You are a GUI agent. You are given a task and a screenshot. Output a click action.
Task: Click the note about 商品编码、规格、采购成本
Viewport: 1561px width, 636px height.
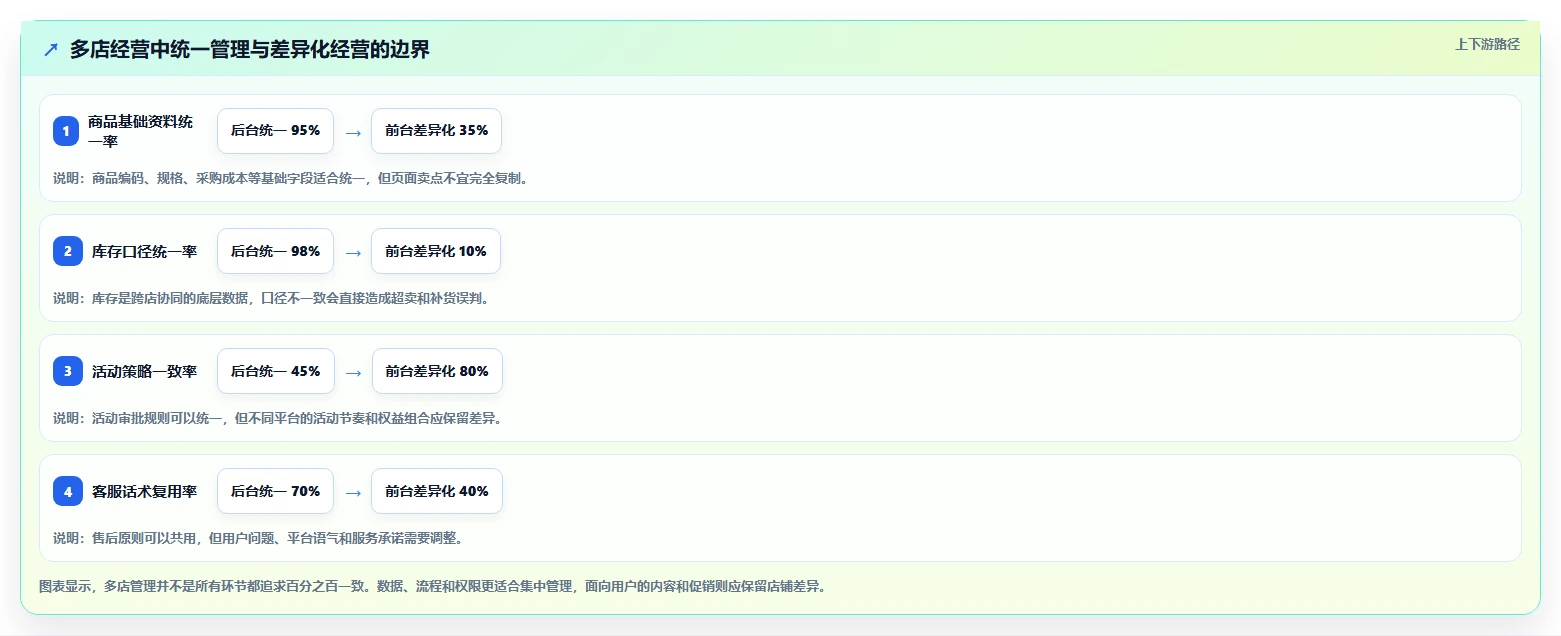[x=291, y=178]
